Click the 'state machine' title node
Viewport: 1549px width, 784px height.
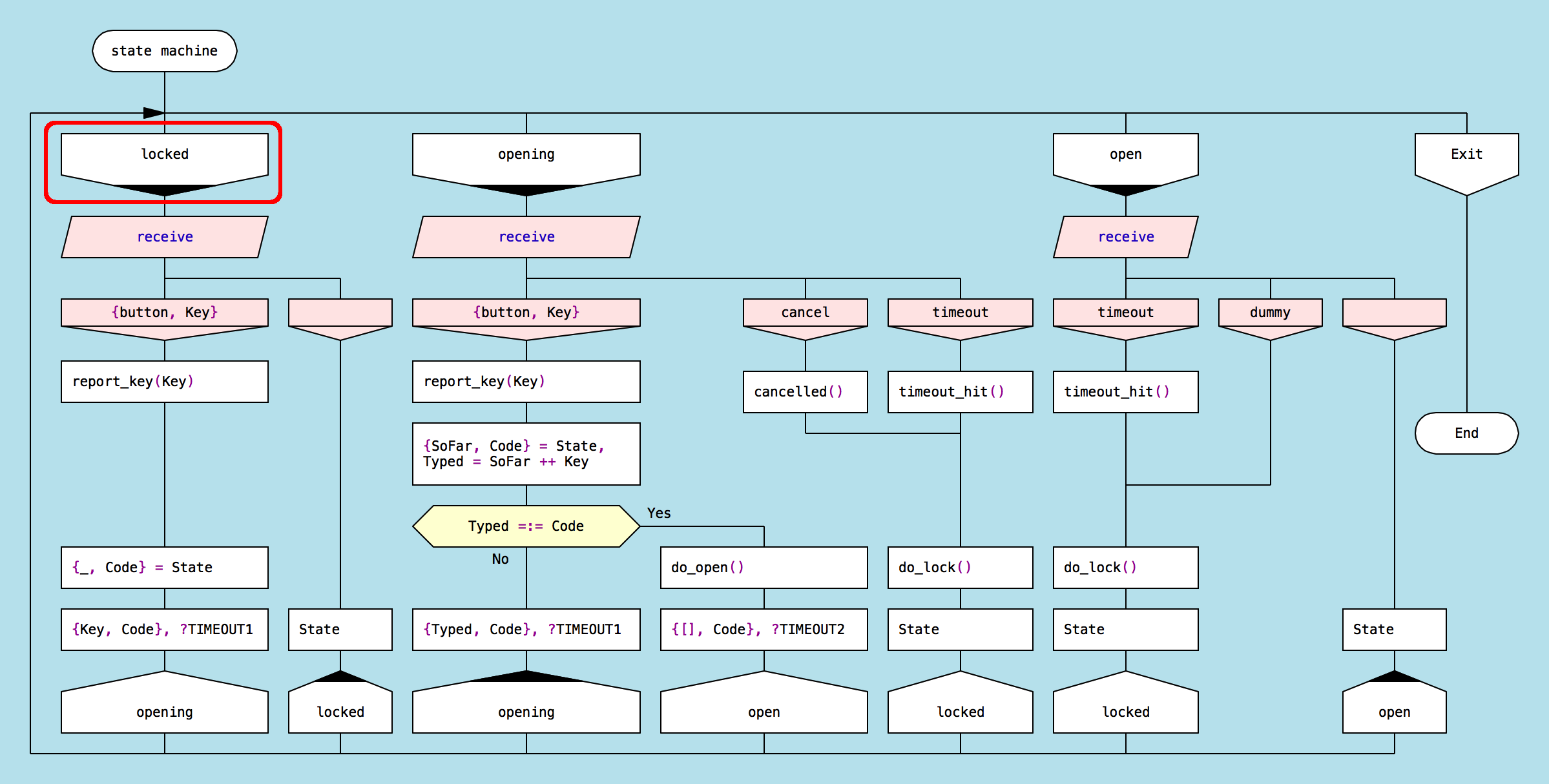pos(164,51)
